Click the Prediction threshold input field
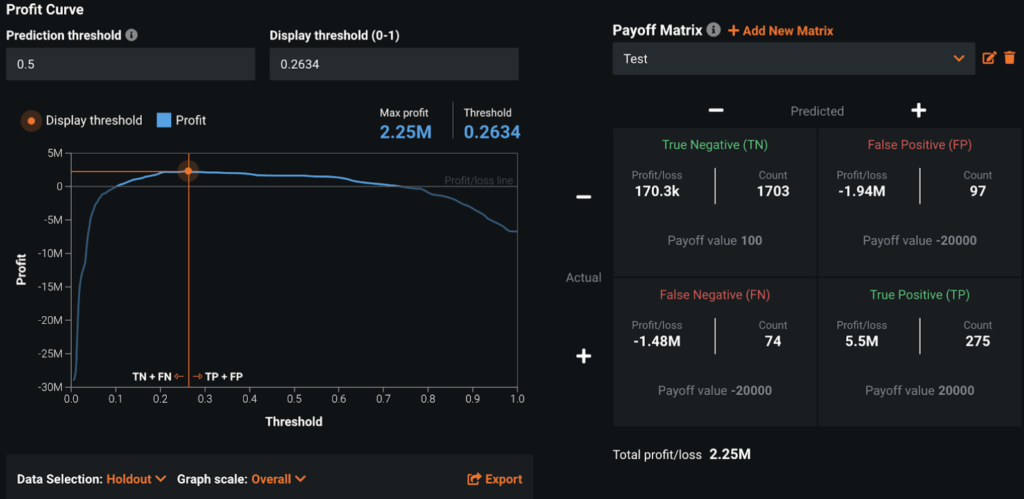Image resolution: width=1024 pixels, height=499 pixels. click(x=130, y=65)
